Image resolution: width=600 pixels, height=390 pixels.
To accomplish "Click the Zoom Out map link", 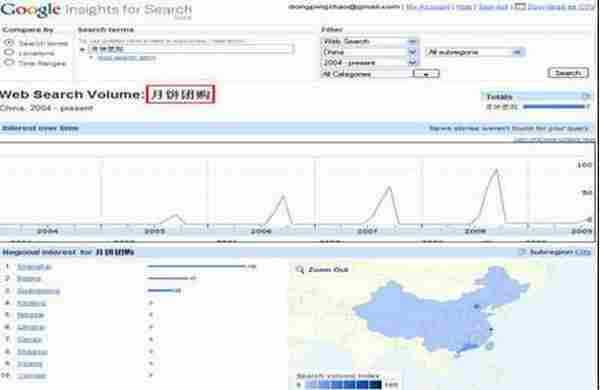I will tap(328, 270).
